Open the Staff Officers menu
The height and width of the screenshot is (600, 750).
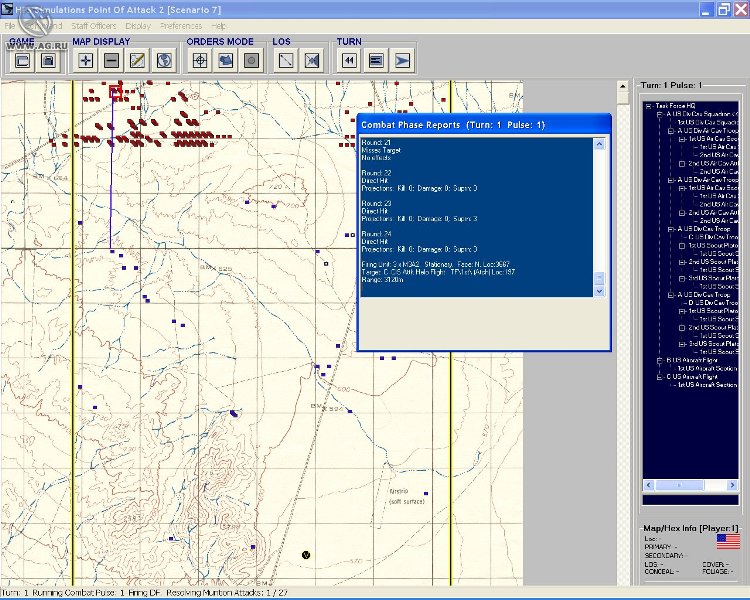click(x=93, y=25)
